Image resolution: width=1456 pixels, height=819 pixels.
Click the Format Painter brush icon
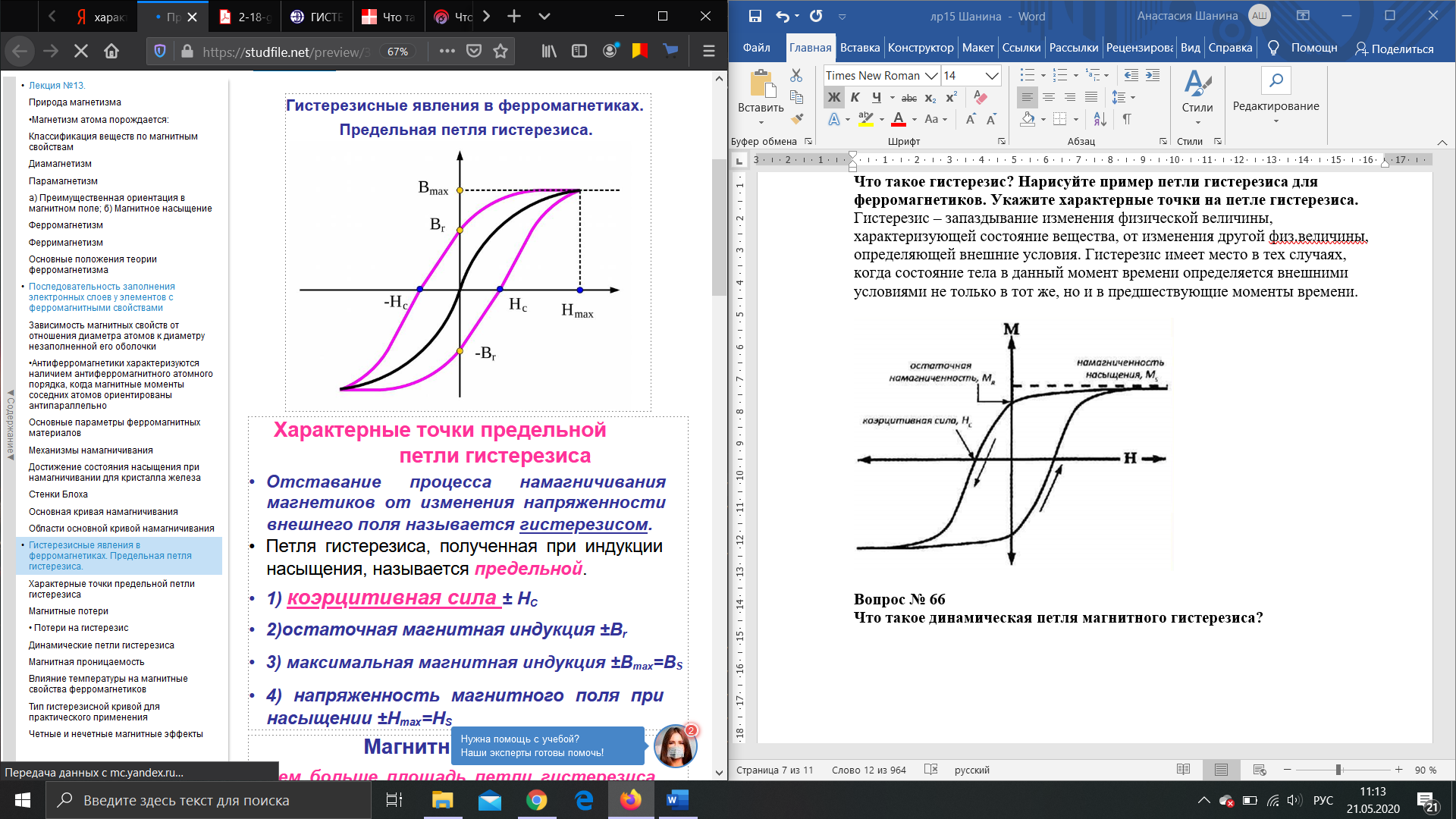(x=796, y=119)
